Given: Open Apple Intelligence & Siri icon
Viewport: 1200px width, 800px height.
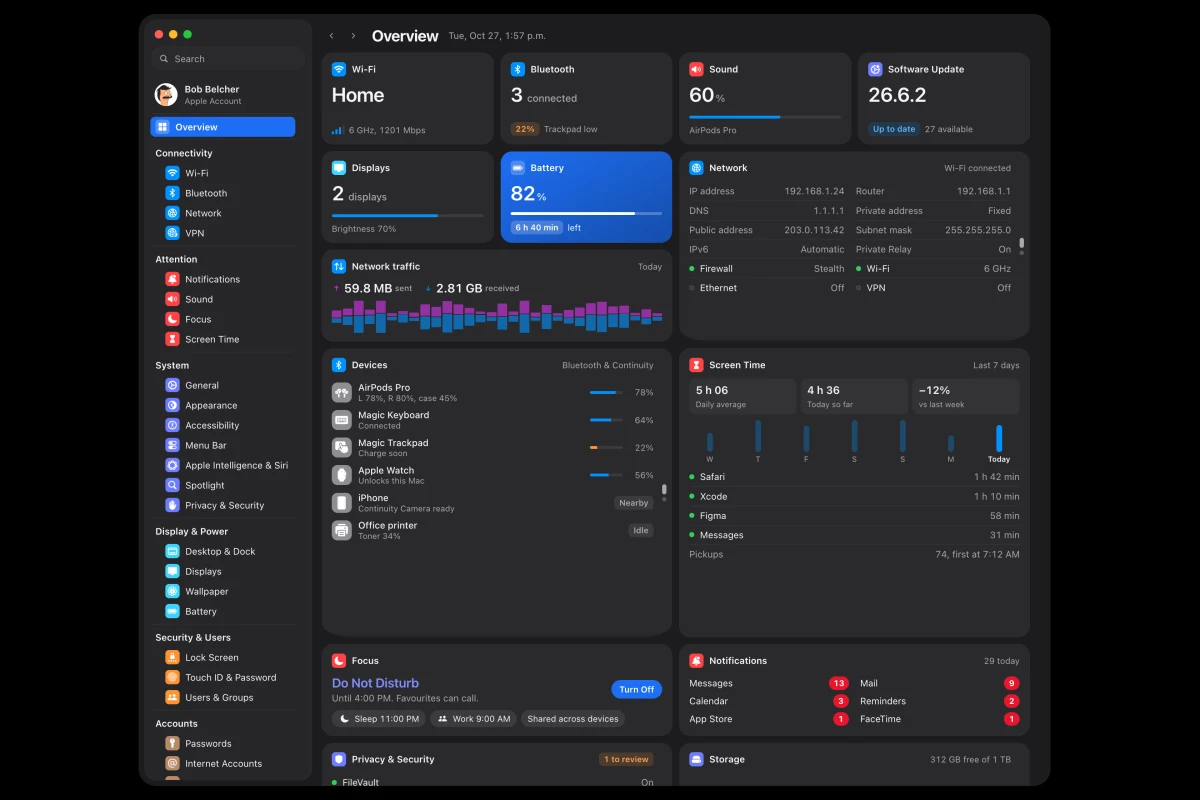Looking at the screenshot, I should 172,465.
